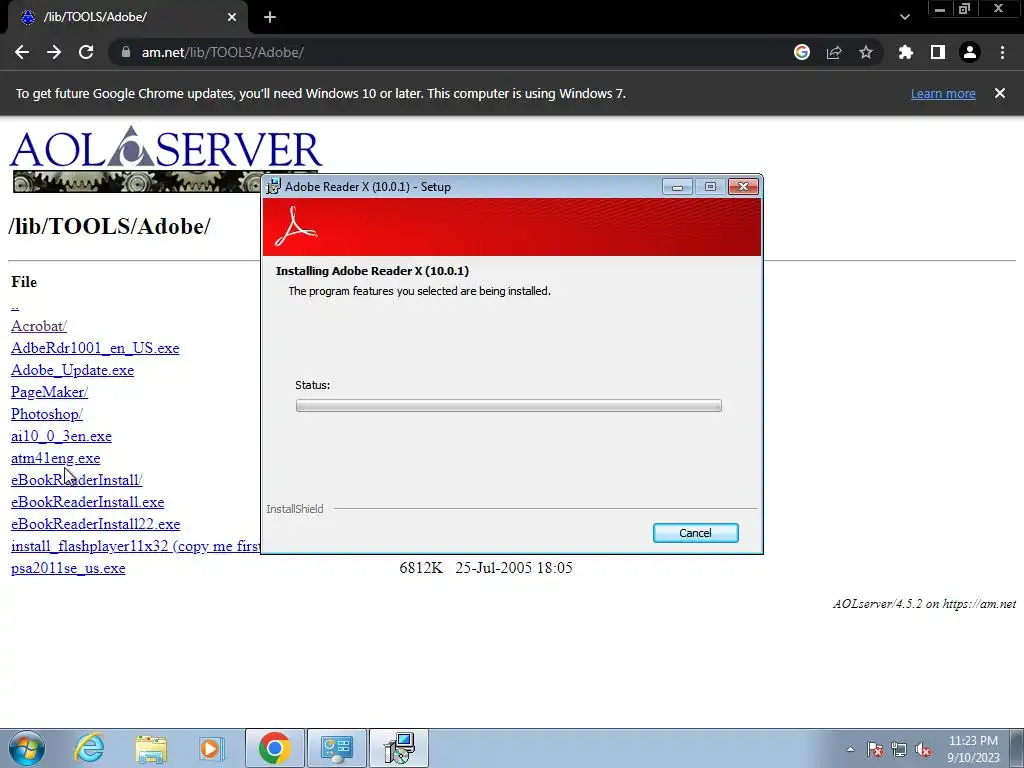Viewport: 1024px width, 768px height.
Task: Click the File column header
Action: coord(24,282)
